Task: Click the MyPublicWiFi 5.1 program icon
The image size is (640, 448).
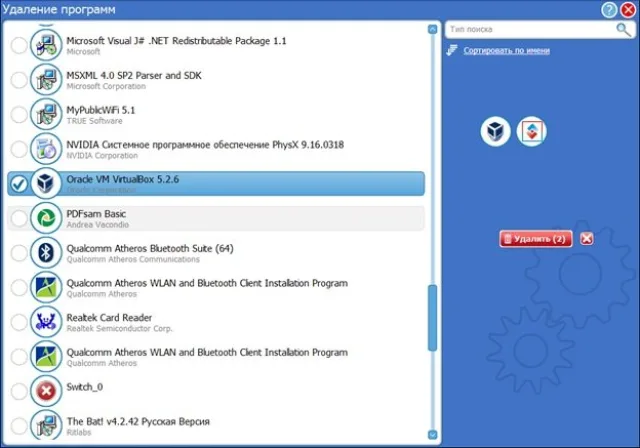Action: pos(46,115)
